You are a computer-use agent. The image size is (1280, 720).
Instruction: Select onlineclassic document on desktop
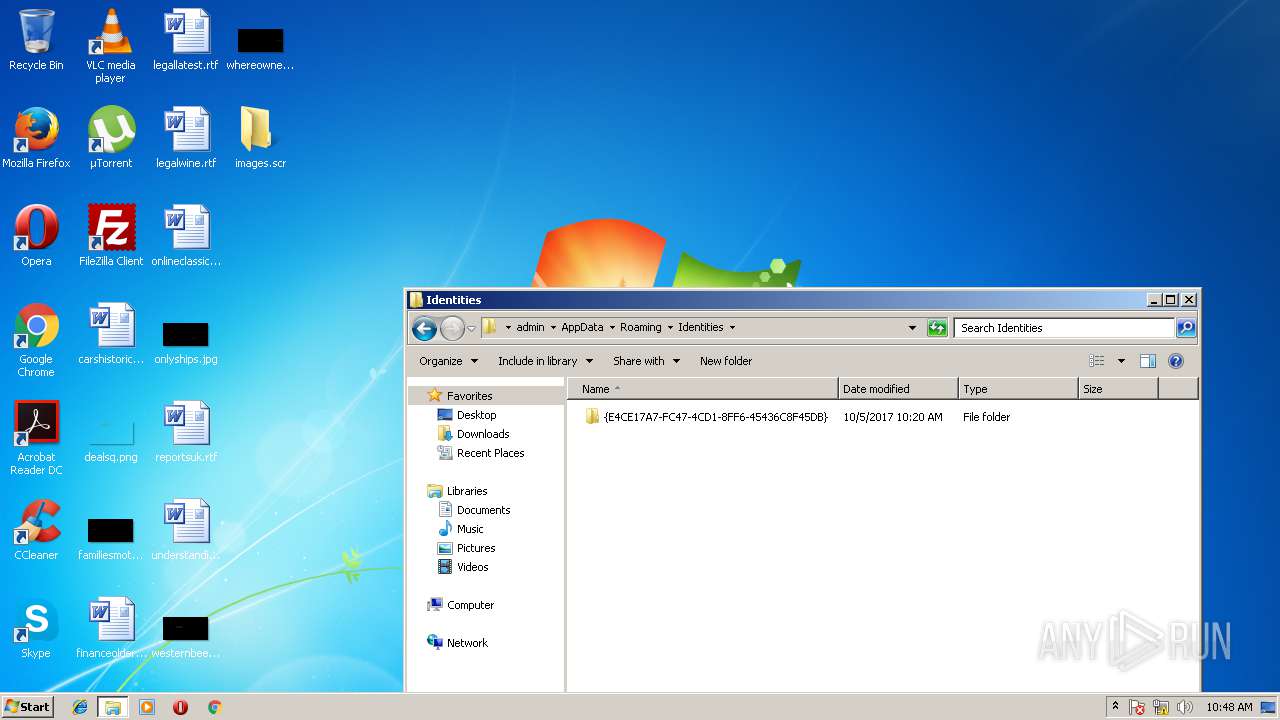point(186,236)
